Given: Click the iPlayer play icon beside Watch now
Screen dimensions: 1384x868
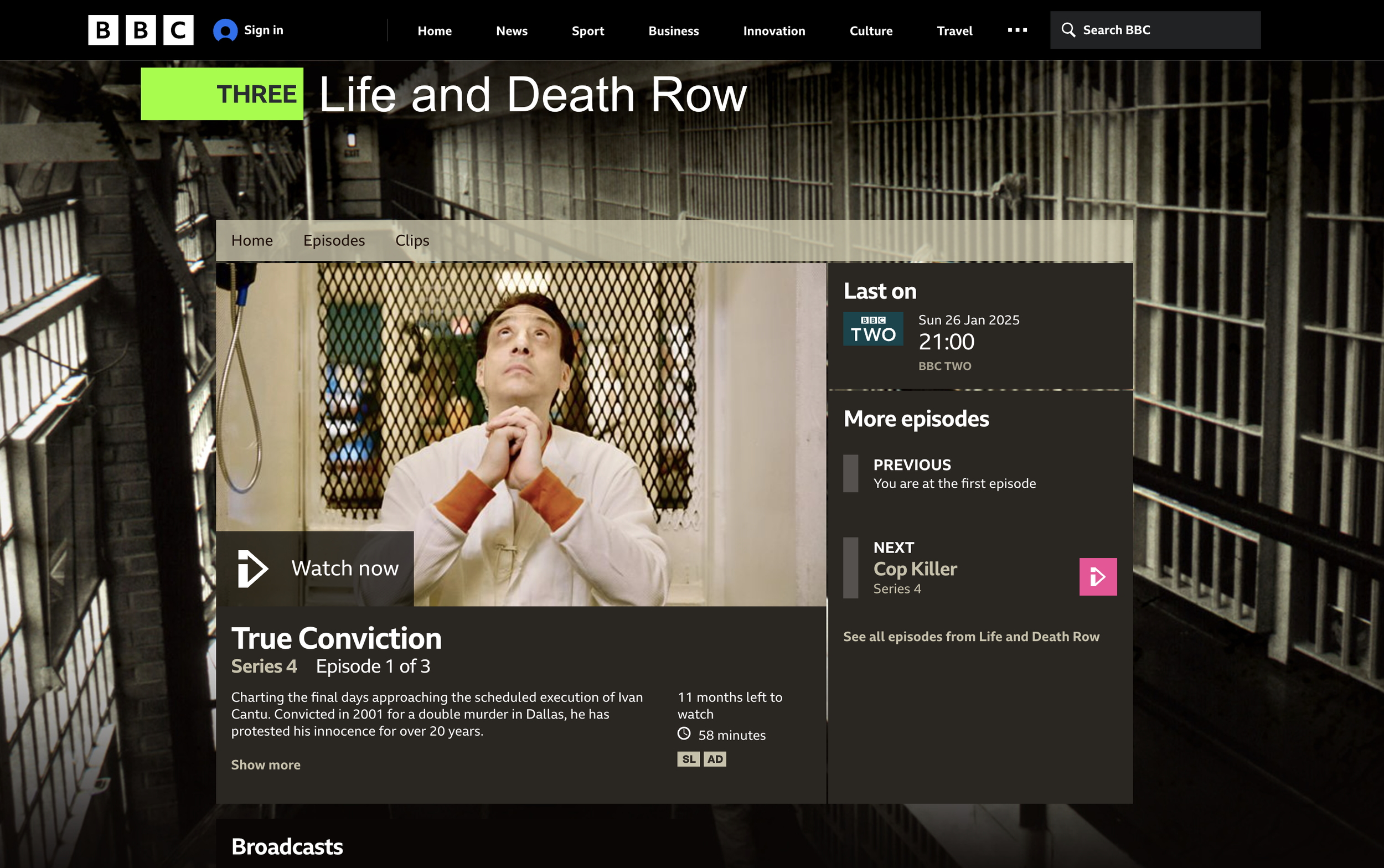Looking at the screenshot, I should click(252, 569).
